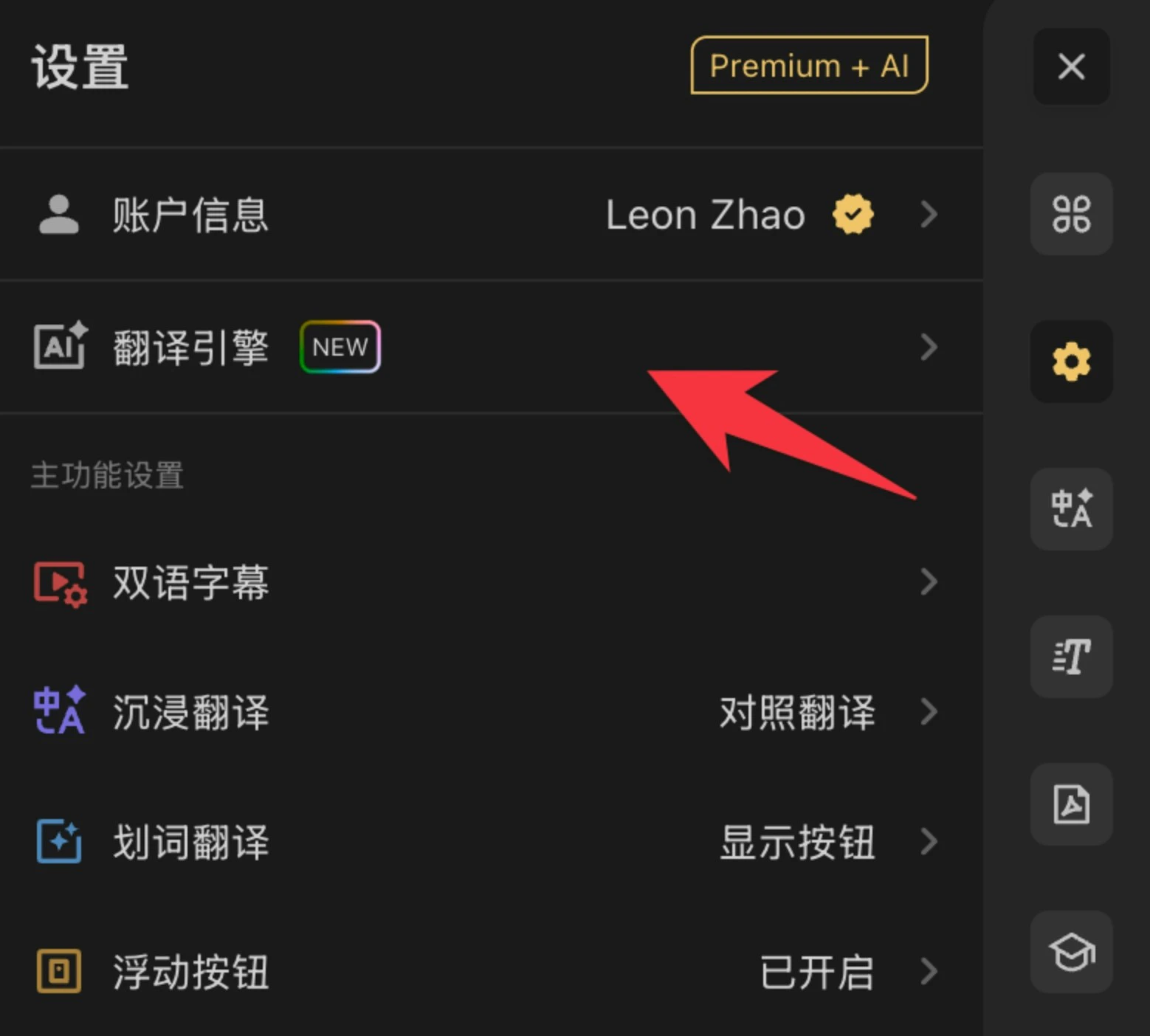This screenshot has width=1150, height=1036.
Task: Open the learning graduation cap icon in sidebar
Action: [x=1071, y=950]
